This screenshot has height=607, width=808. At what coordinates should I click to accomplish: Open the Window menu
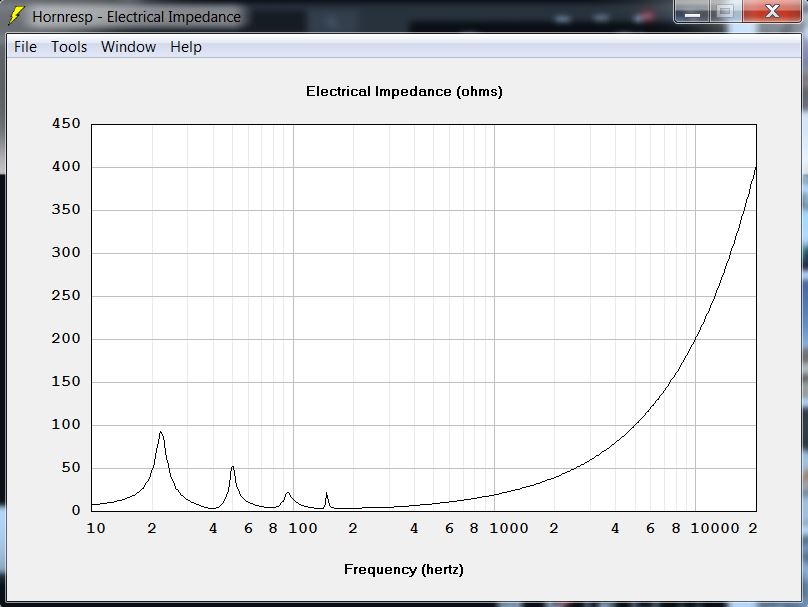pos(128,47)
